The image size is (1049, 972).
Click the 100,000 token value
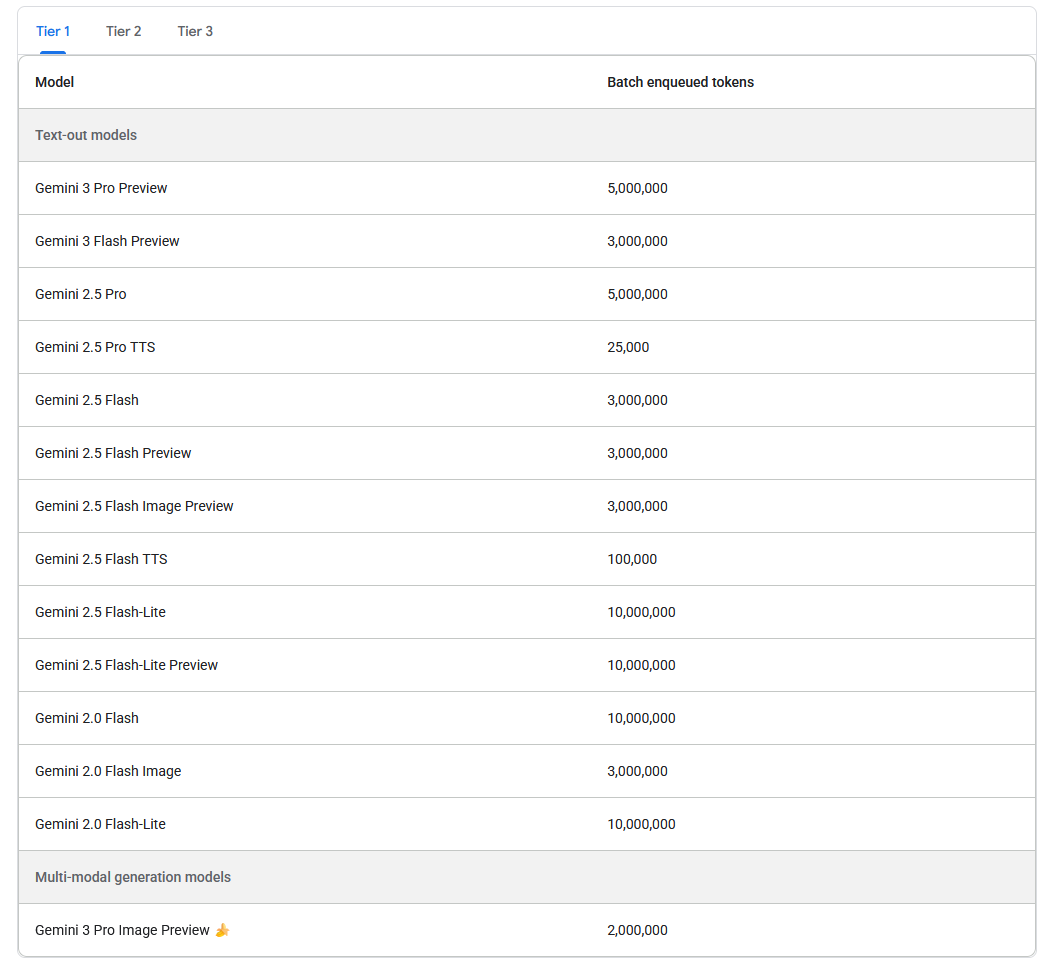632,559
